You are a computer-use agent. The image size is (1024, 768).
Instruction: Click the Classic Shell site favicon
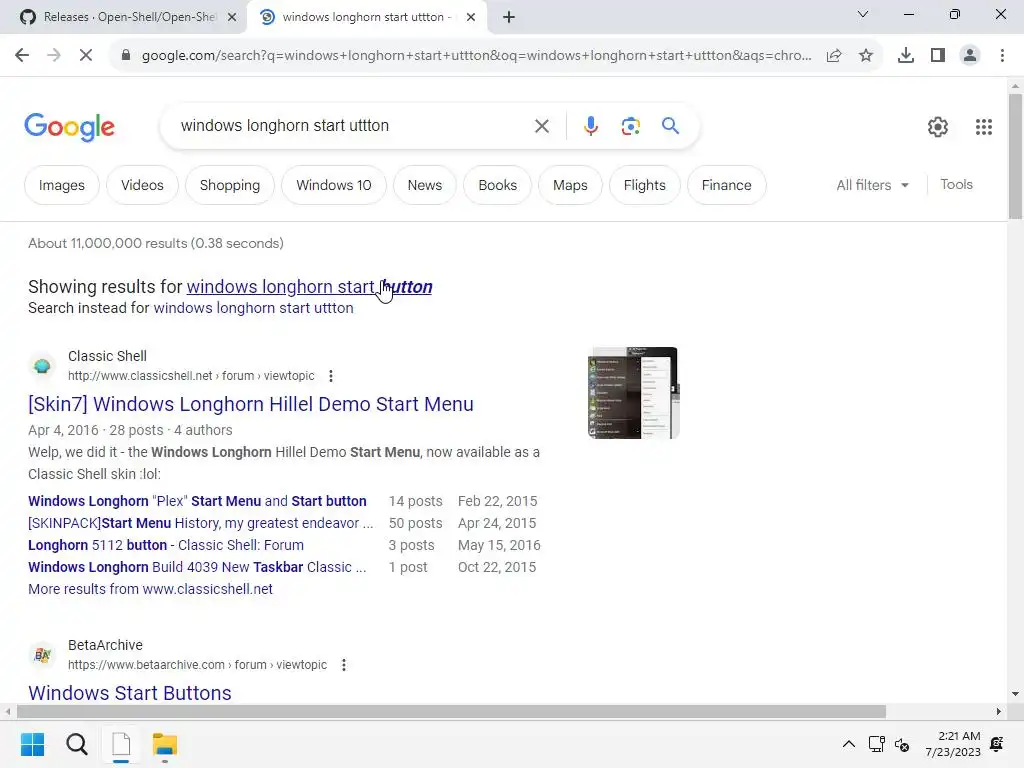click(x=42, y=366)
